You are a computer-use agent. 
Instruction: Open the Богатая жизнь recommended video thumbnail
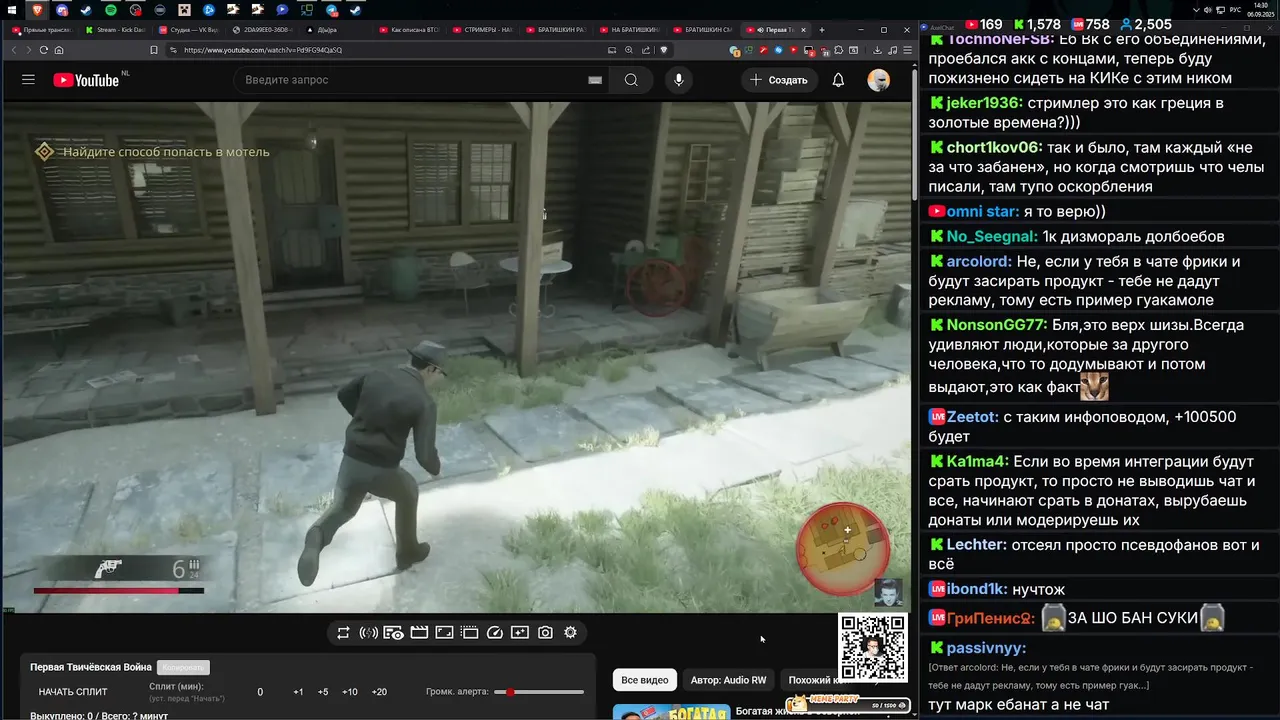[671, 712]
